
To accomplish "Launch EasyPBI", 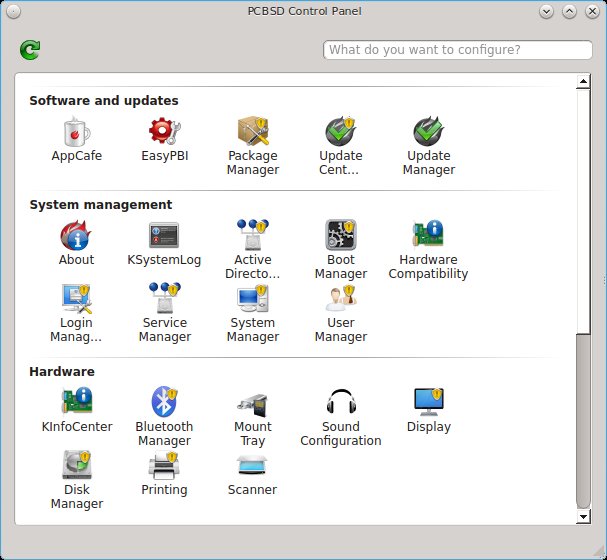I will pyautogui.click(x=165, y=139).
